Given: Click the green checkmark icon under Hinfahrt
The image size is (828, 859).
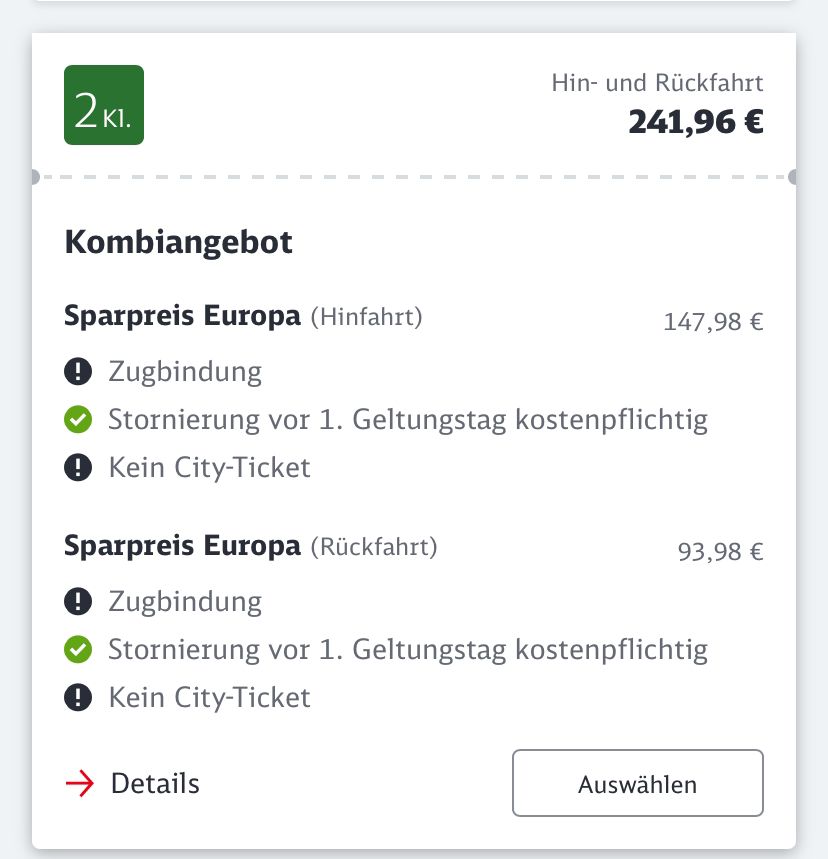Looking at the screenshot, I should (78, 420).
